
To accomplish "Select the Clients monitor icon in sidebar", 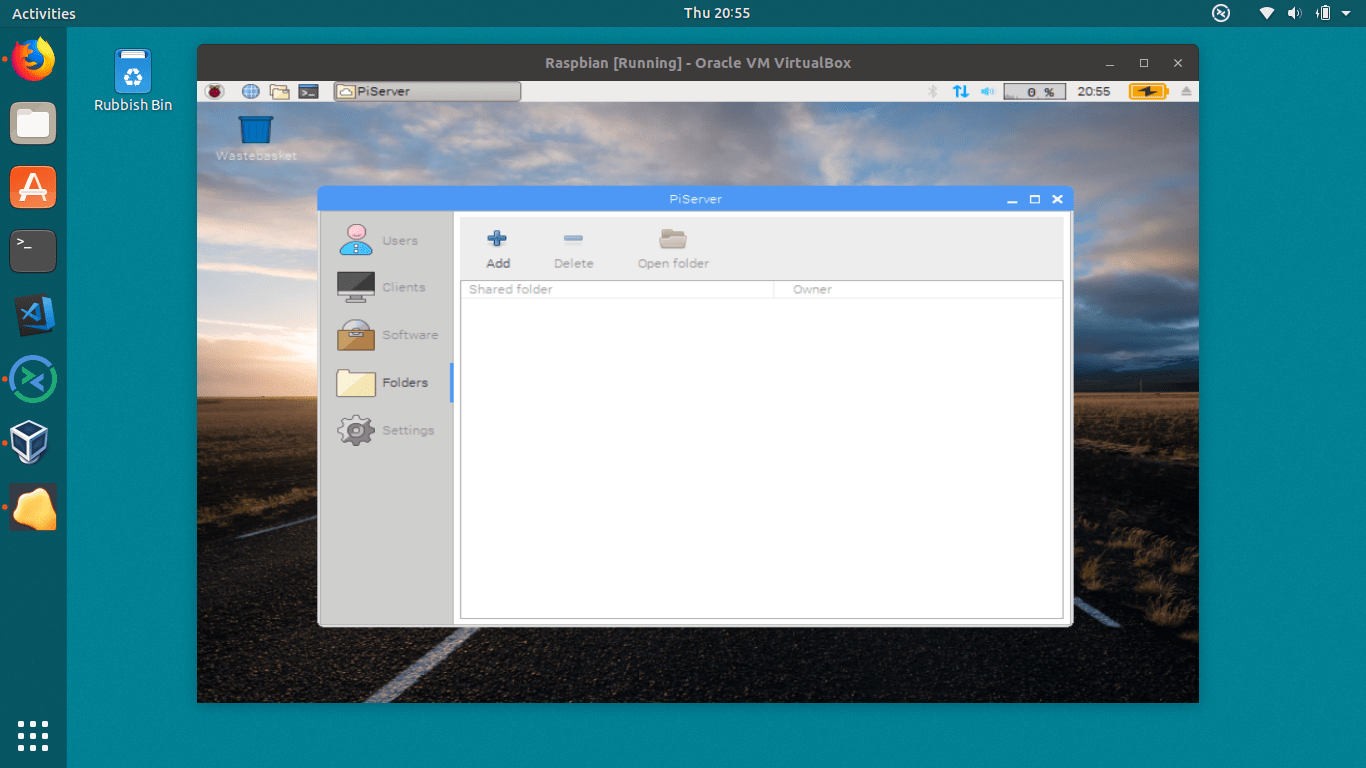I will coord(355,287).
